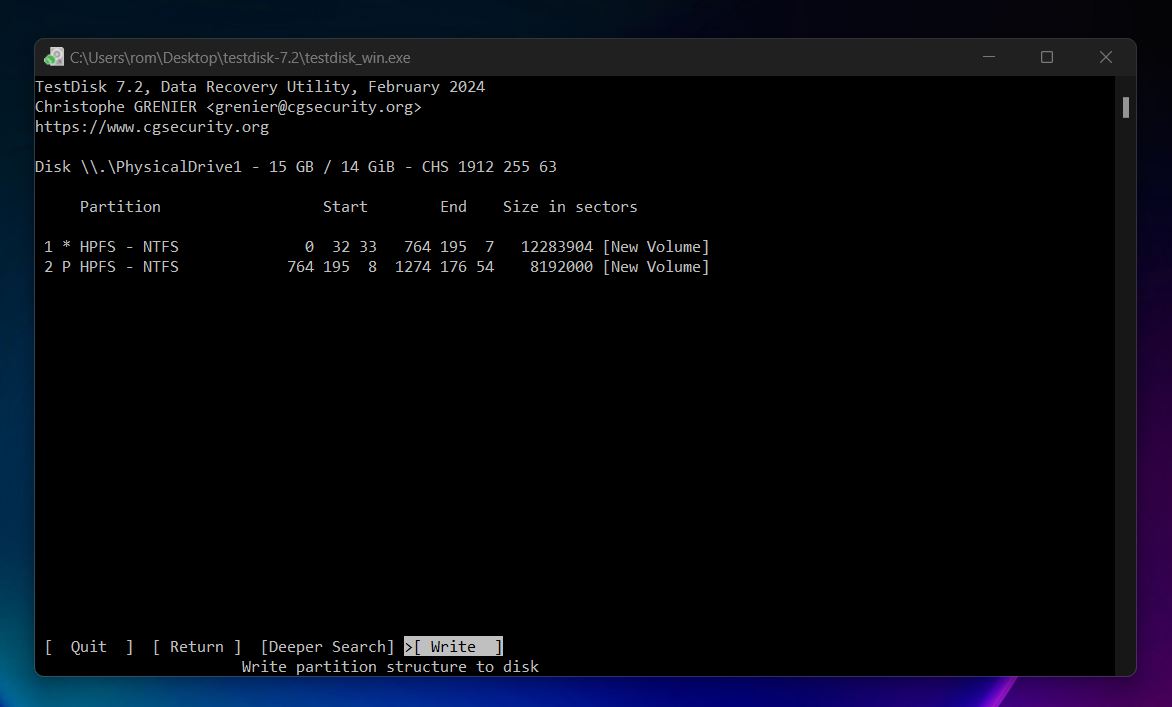Select the Quit menu option
Image resolution: width=1172 pixels, height=707 pixels.
(x=89, y=646)
